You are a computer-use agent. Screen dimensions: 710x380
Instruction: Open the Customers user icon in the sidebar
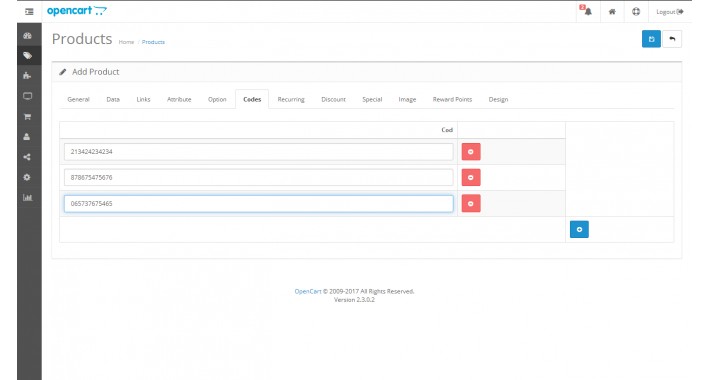tap(28, 136)
